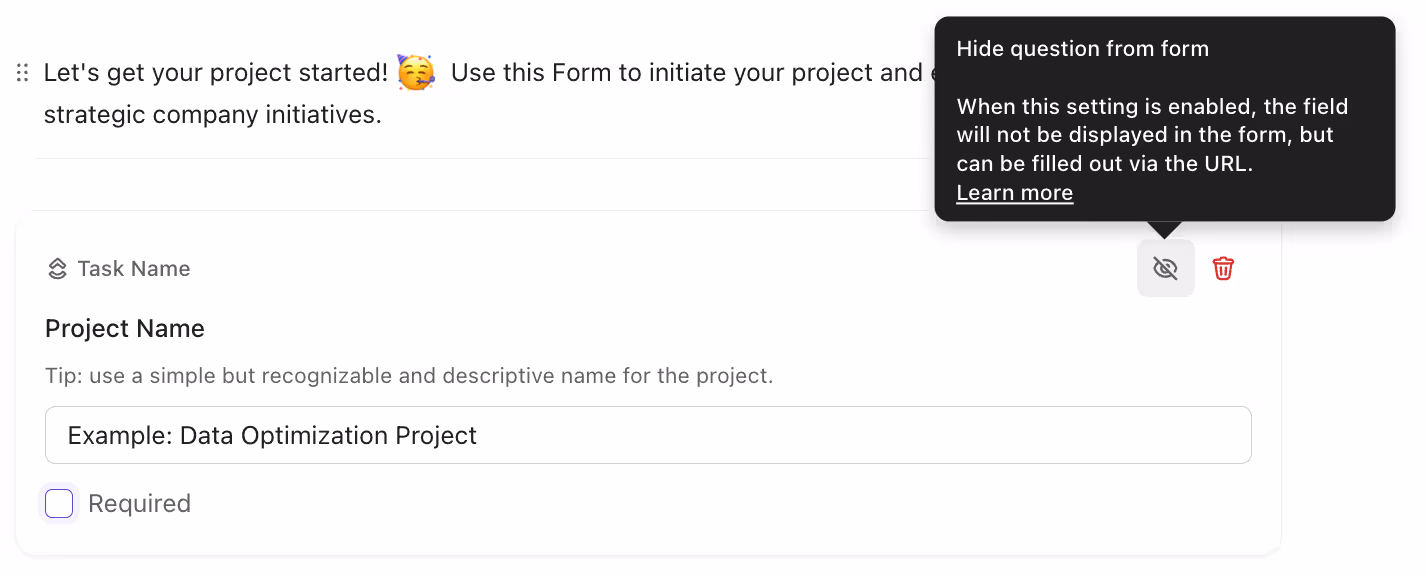
Task: Click the drag handle beside the form description
Action: (22, 72)
